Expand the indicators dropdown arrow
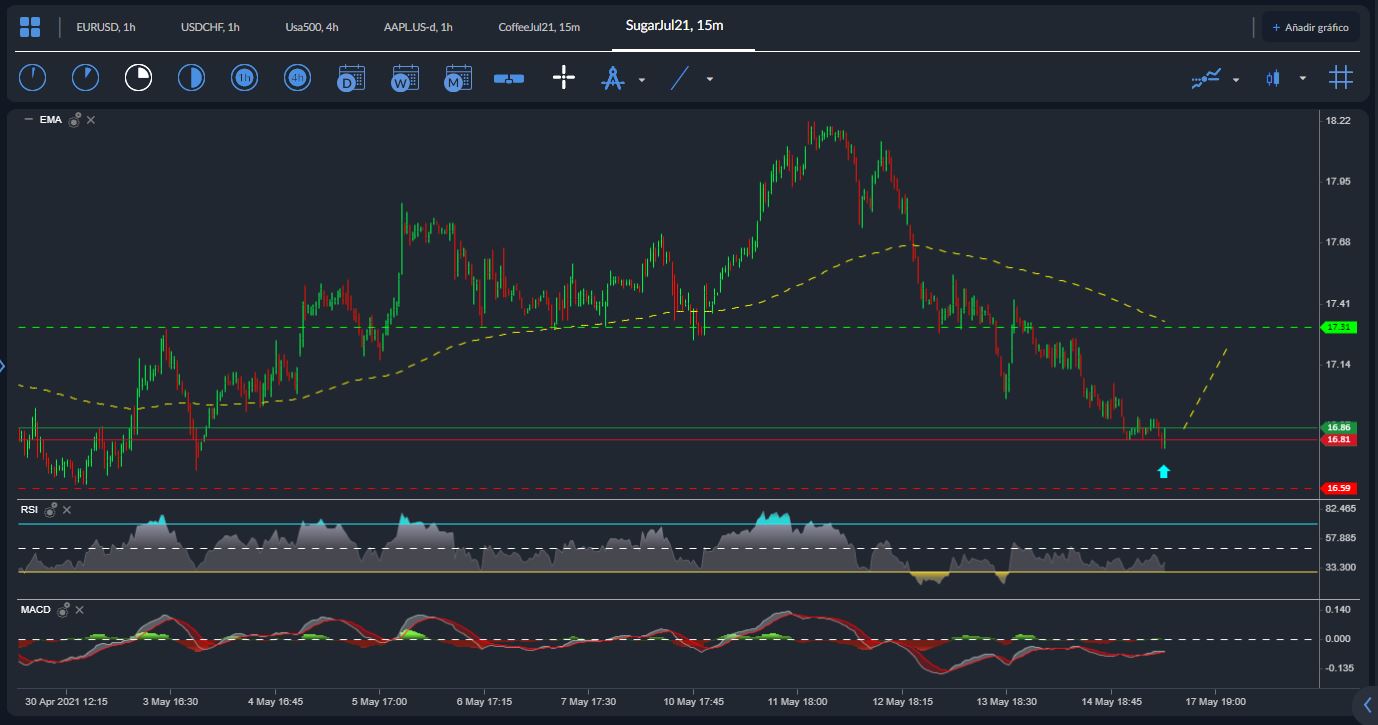 click(1236, 79)
